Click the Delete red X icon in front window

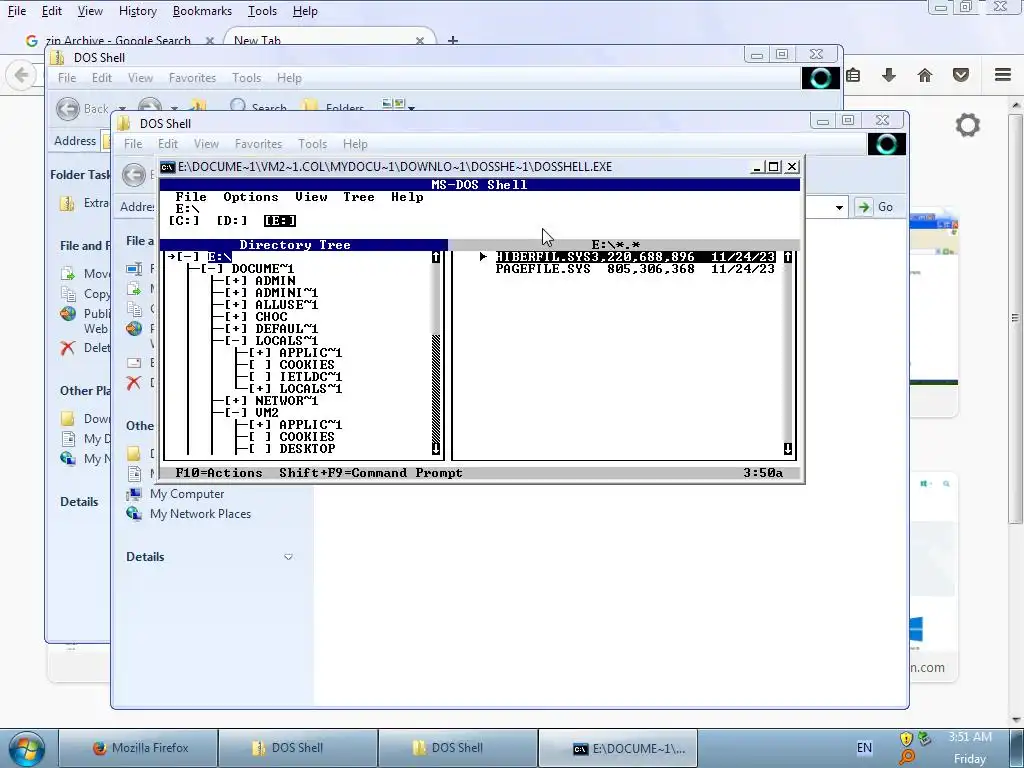pos(134,383)
